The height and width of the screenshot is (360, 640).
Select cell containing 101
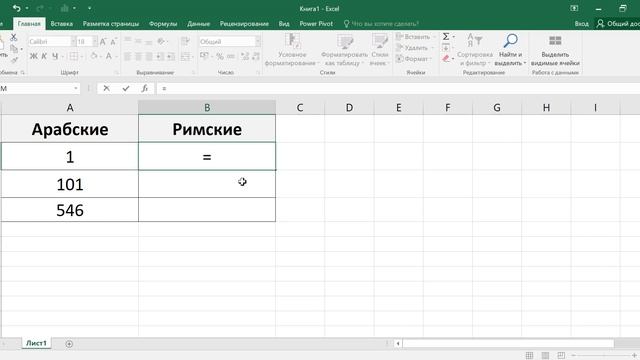coord(70,184)
